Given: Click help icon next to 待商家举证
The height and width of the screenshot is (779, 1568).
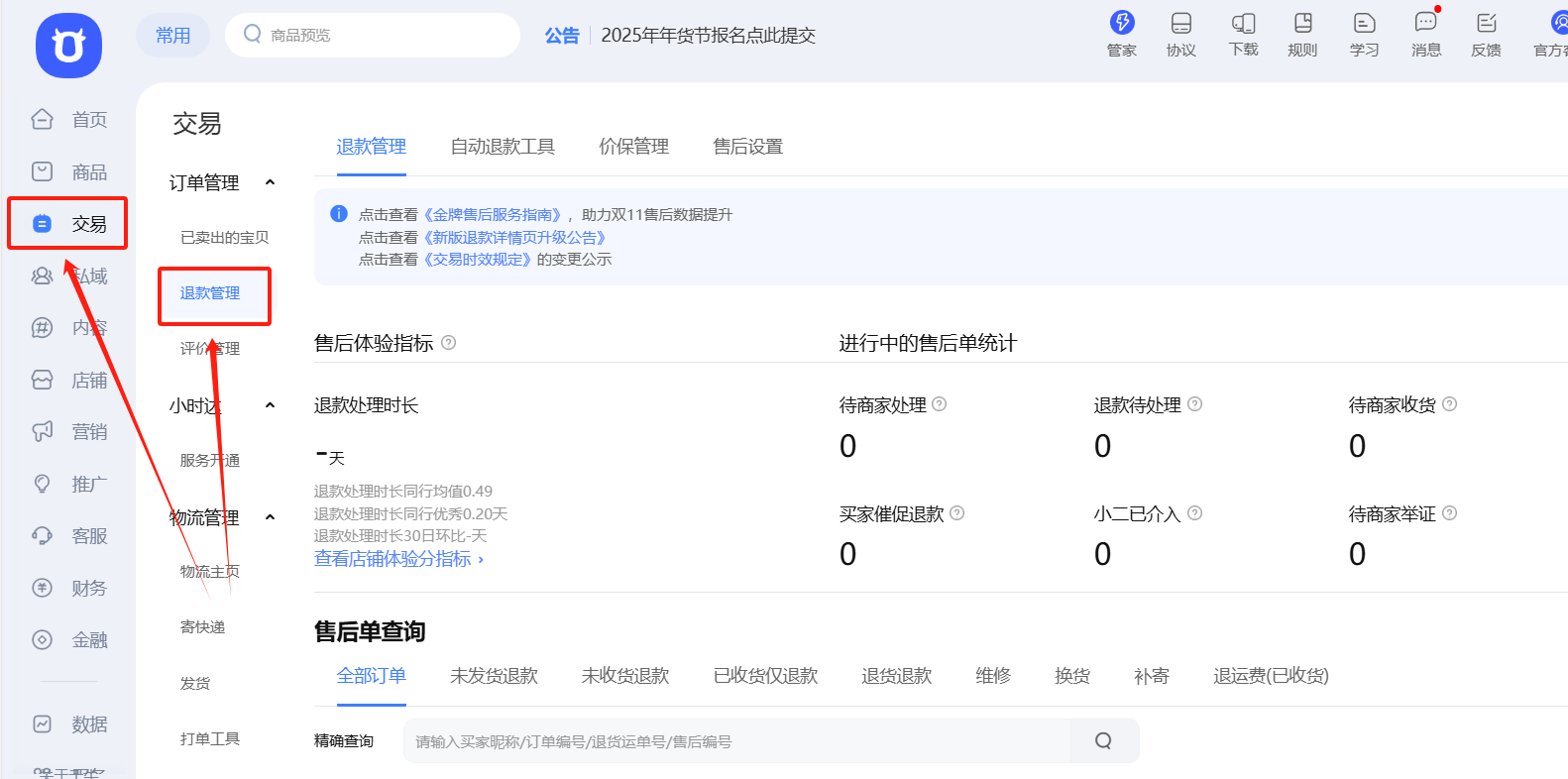Looking at the screenshot, I should click(x=1449, y=513).
